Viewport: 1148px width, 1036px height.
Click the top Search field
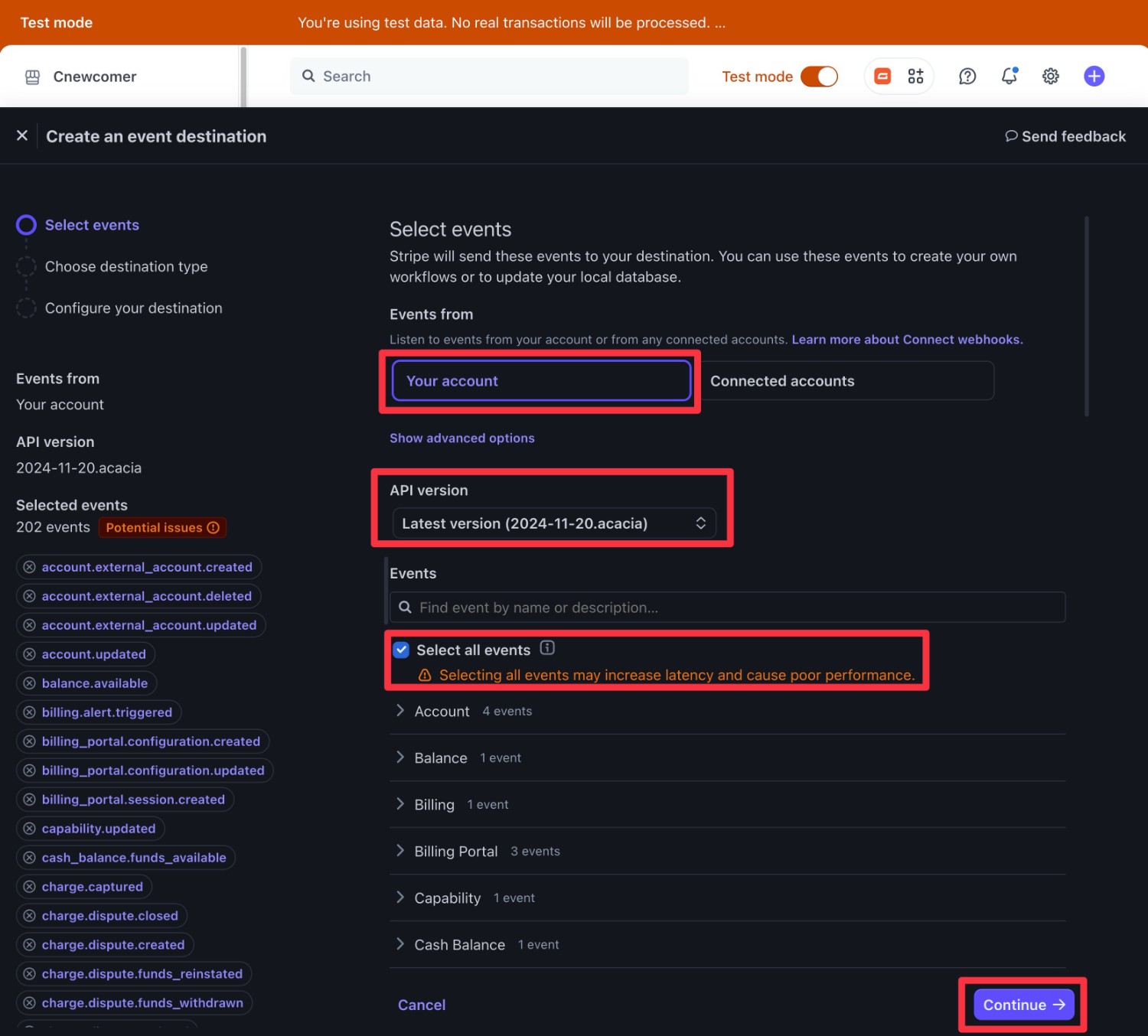[489, 77]
